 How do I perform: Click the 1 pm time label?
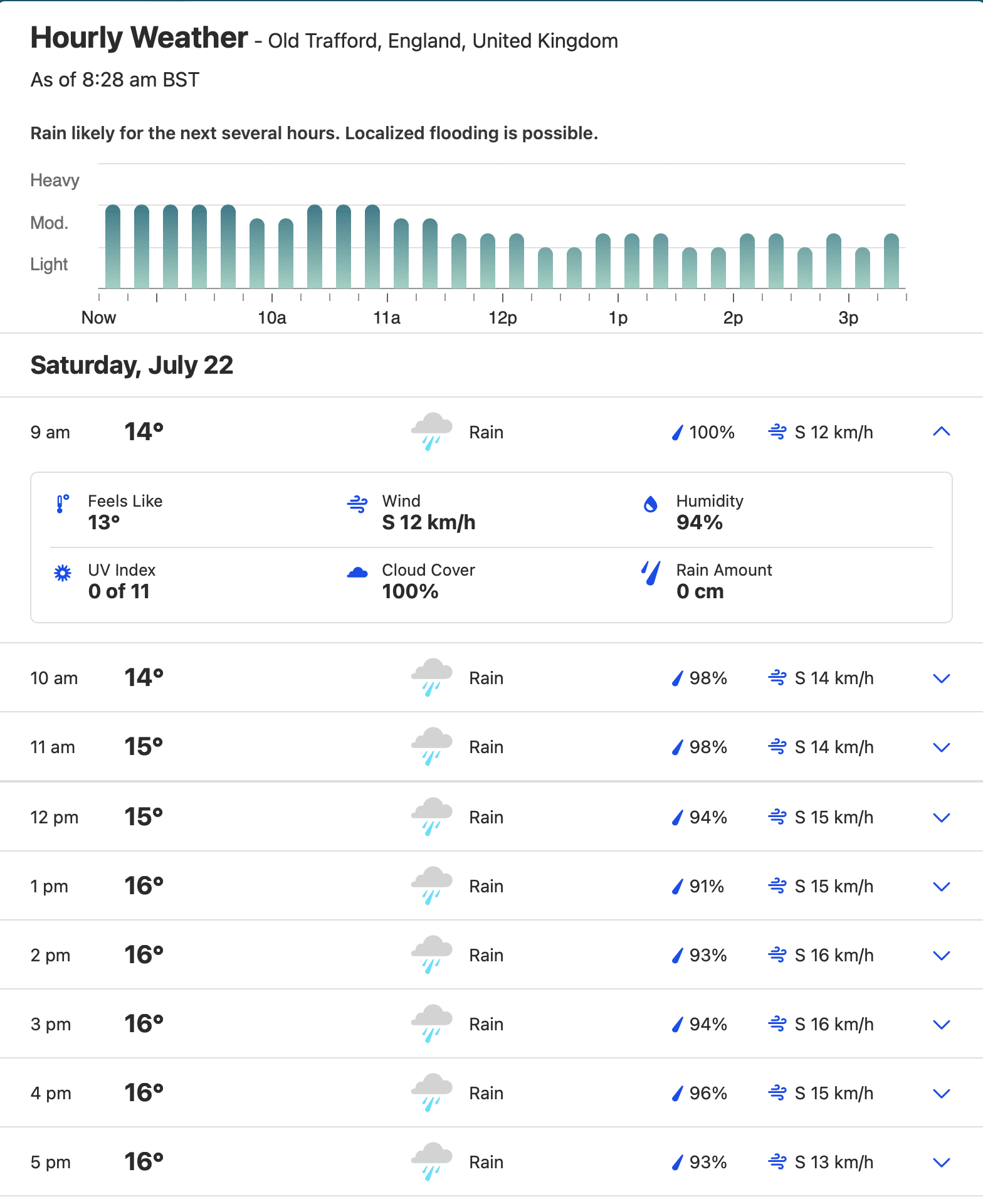[50, 886]
